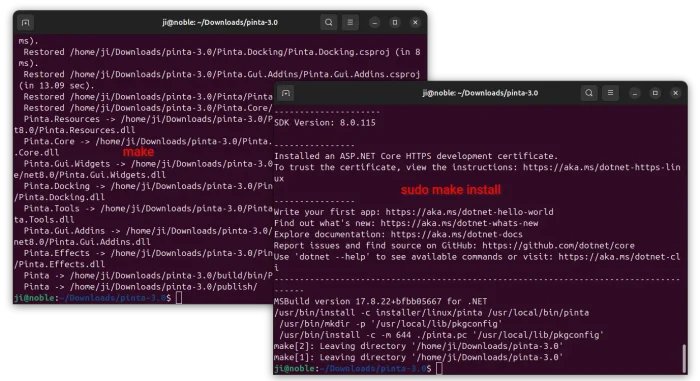Viewport: 700px width, 381px height.
Task: Open the dotnet-https-linux link in front terminal
Action: [x=601, y=167]
